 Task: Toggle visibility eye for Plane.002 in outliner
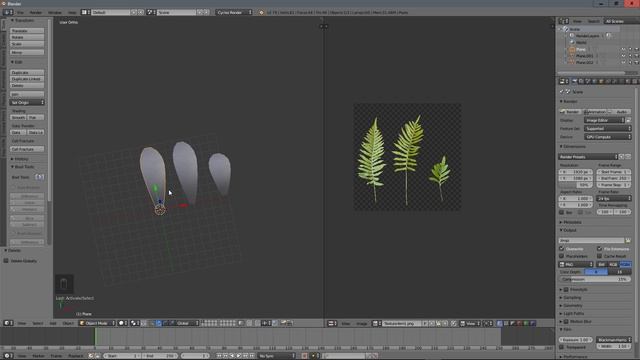click(623, 62)
